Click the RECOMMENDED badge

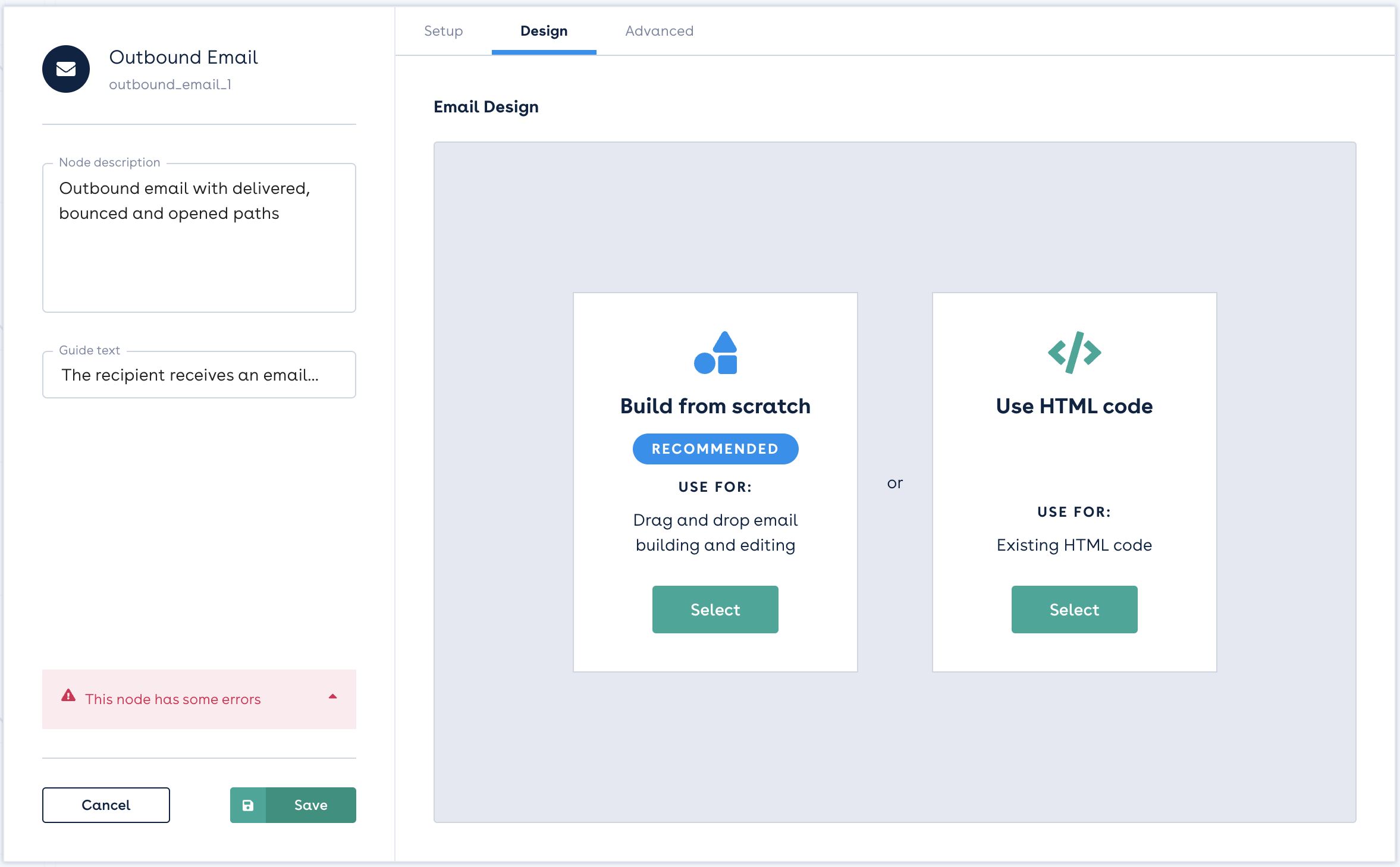point(715,449)
